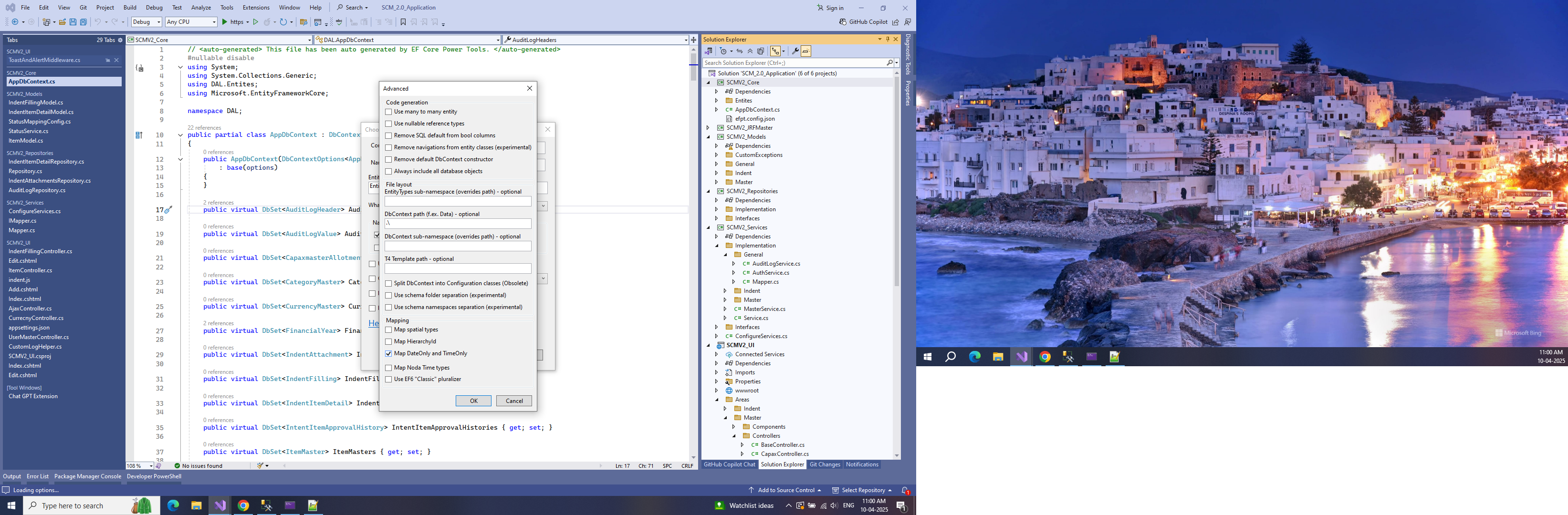
Task: Click Collapse All in Solution Explorer toolbar
Action: point(751,51)
